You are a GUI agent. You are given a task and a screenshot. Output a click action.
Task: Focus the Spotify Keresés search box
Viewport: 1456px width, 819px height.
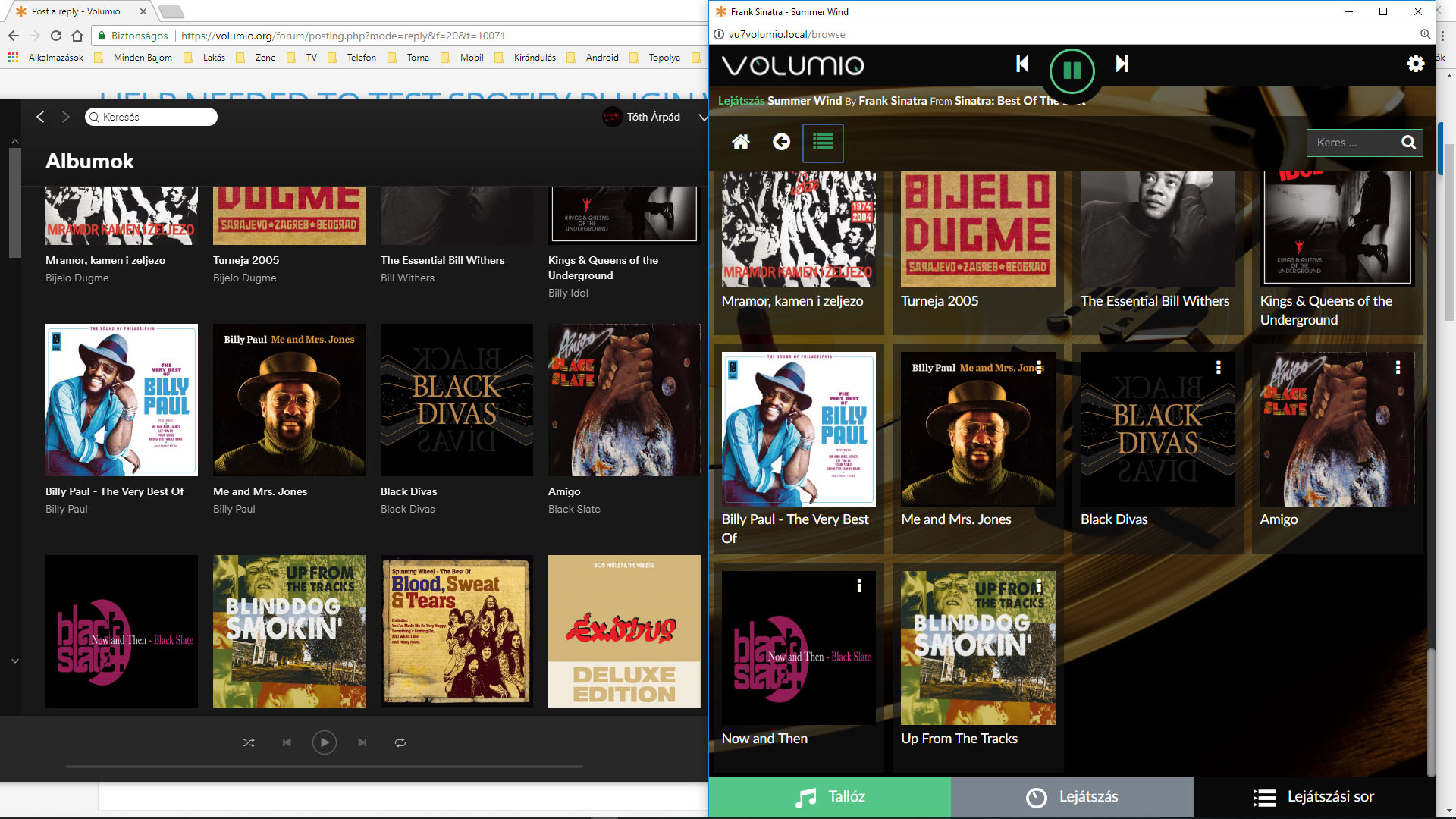(x=151, y=117)
